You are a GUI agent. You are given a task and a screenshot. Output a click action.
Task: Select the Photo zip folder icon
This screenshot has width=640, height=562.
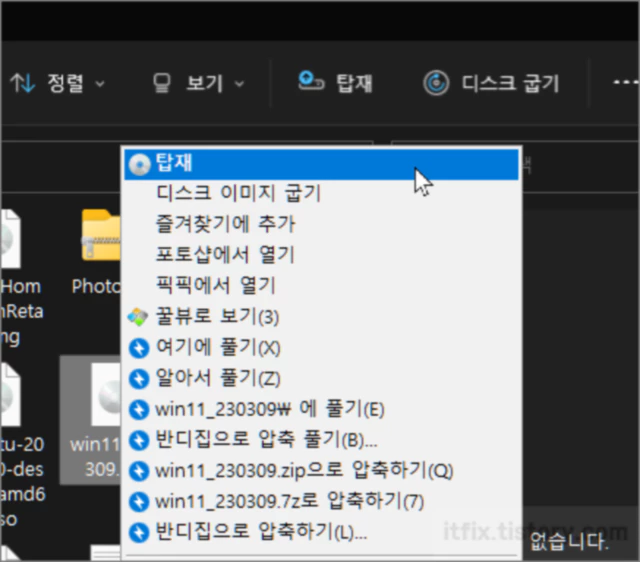coord(101,235)
